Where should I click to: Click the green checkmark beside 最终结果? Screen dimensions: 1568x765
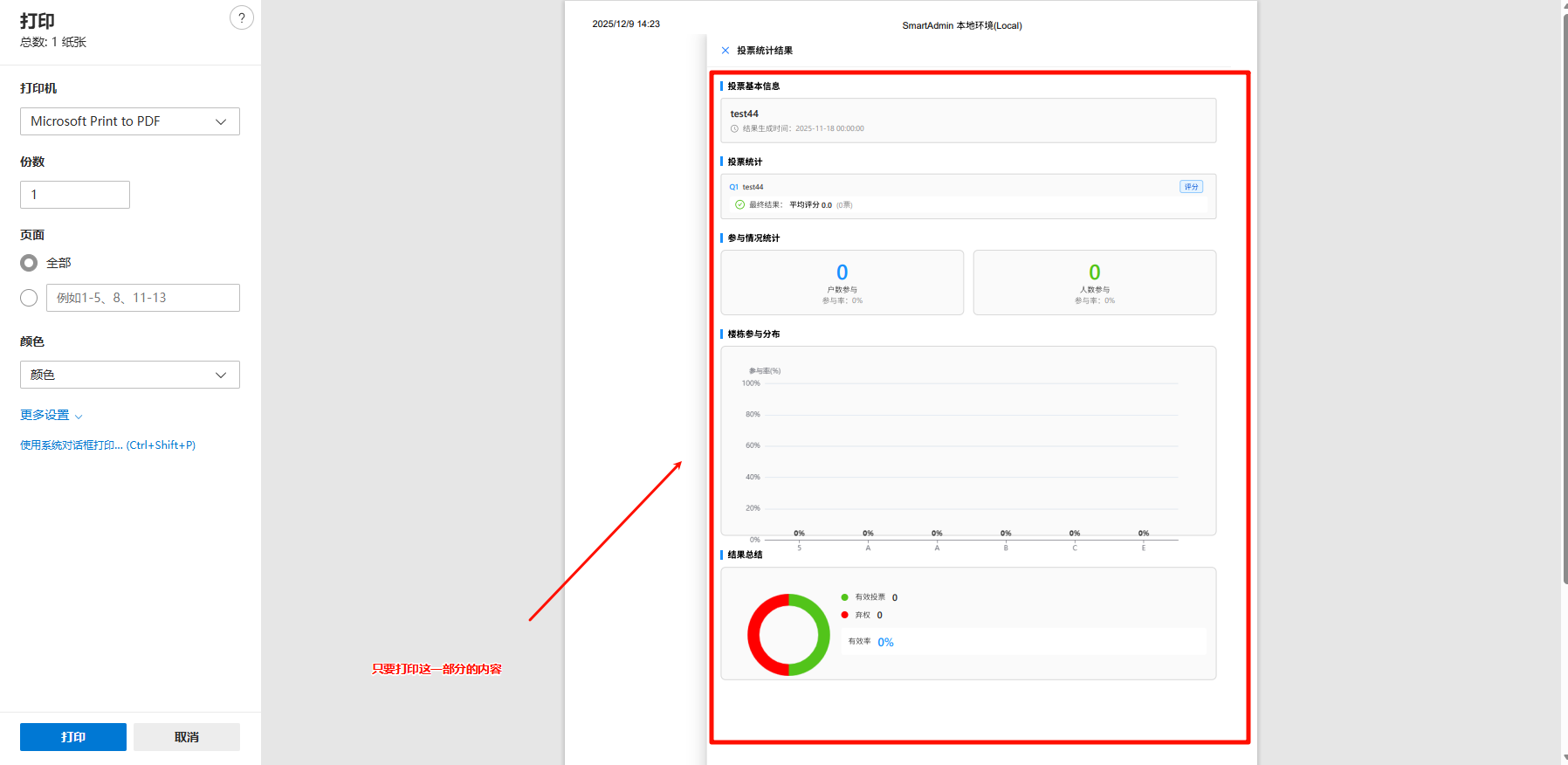[739, 204]
